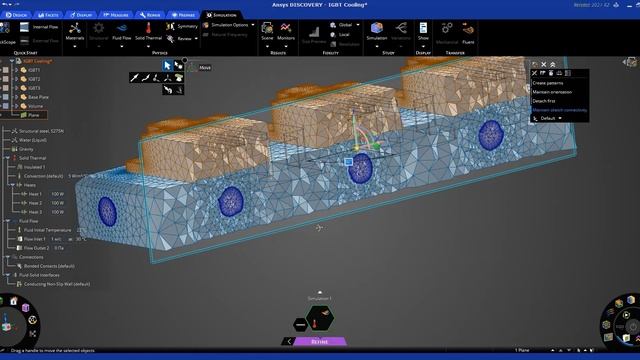Click Heat 2 100 W value

point(57,203)
